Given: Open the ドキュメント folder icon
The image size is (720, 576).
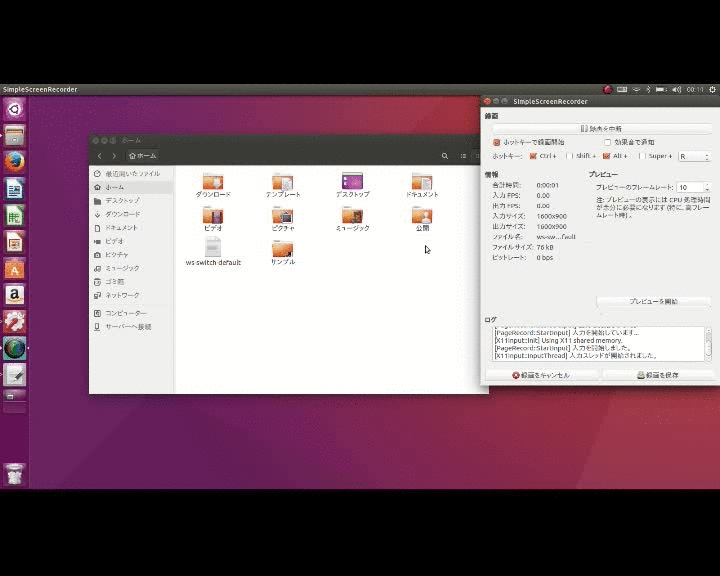Looking at the screenshot, I should point(422,181).
